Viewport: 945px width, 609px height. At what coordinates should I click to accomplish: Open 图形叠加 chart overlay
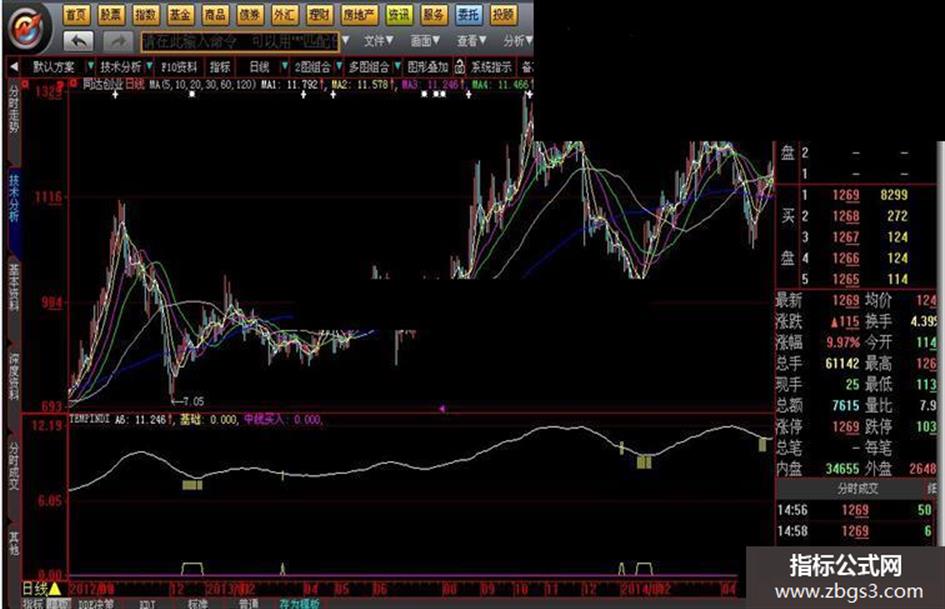pyautogui.click(x=428, y=67)
